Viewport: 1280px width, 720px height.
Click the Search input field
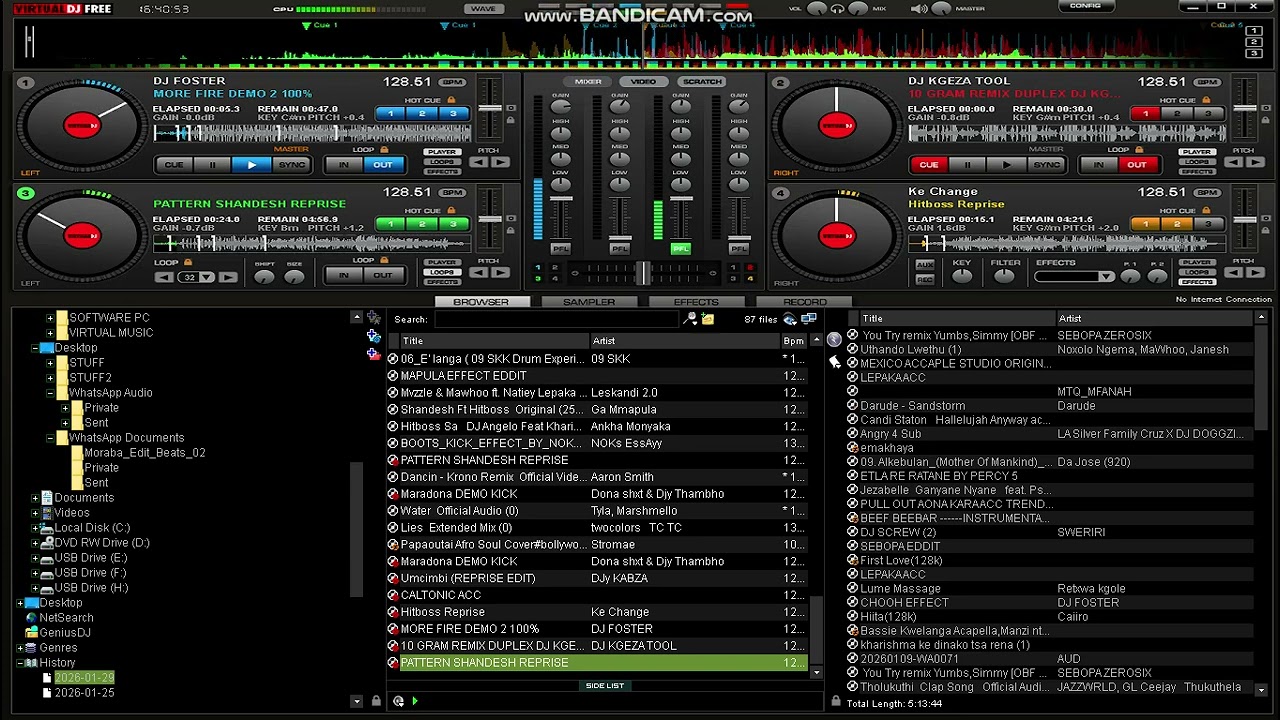point(556,319)
